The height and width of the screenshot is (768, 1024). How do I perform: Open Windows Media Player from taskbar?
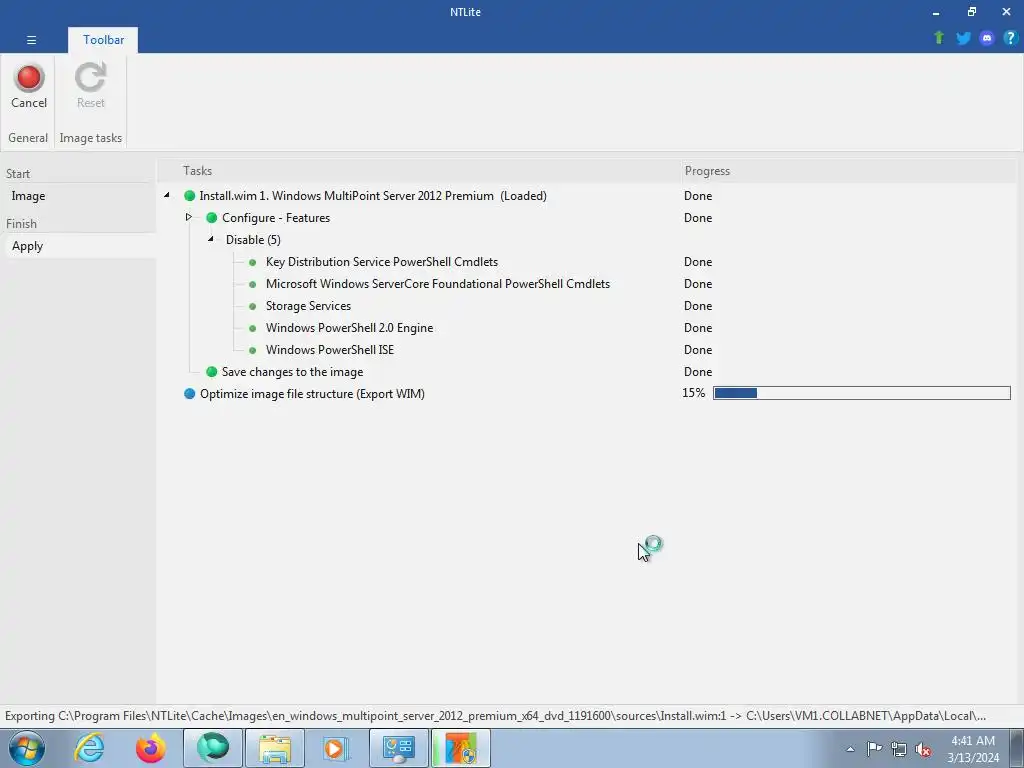click(x=337, y=748)
